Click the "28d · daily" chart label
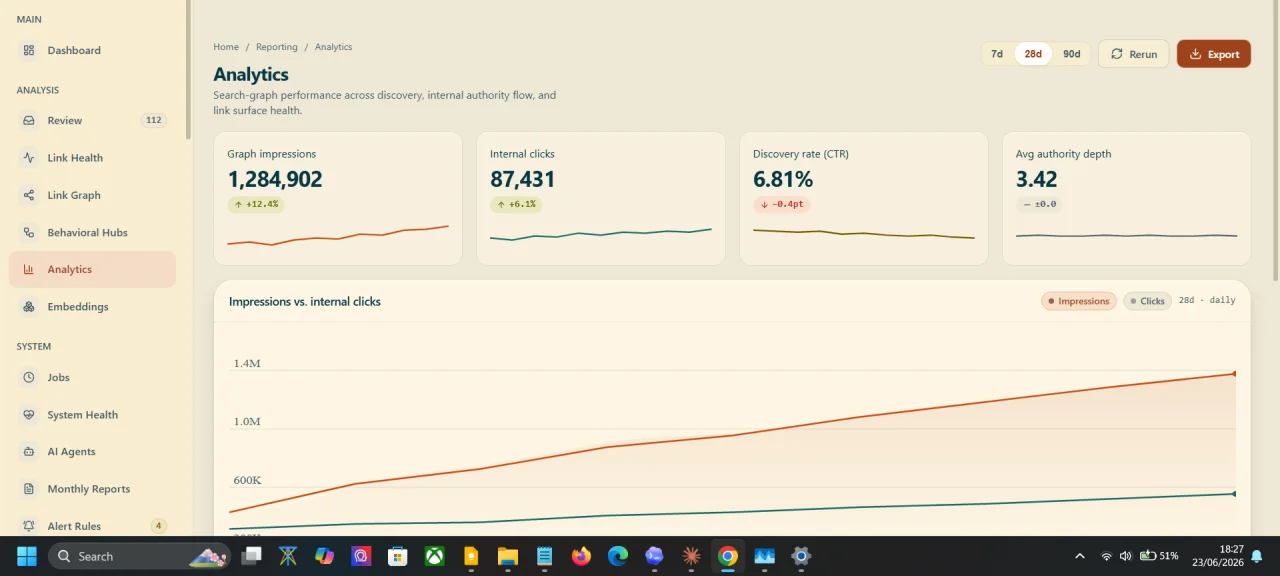Screen dimensions: 1280x576 [x=1207, y=301]
